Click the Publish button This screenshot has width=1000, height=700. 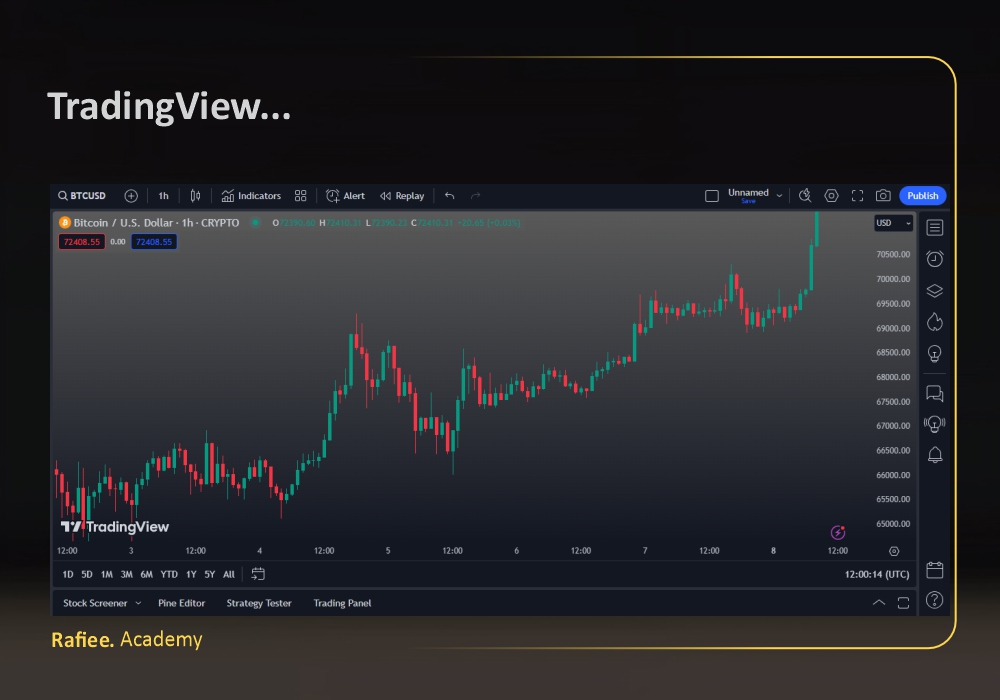[x=923, y=196]
